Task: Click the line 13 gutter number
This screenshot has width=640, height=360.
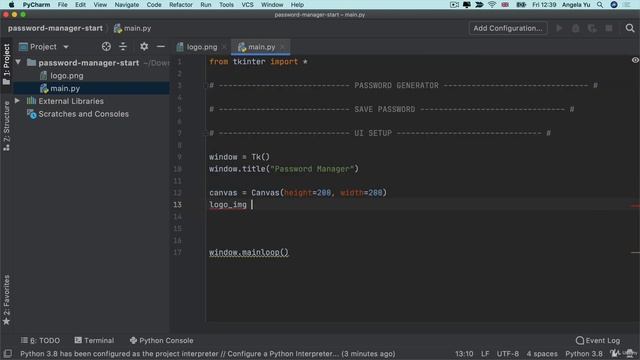Action: [178, 204]
